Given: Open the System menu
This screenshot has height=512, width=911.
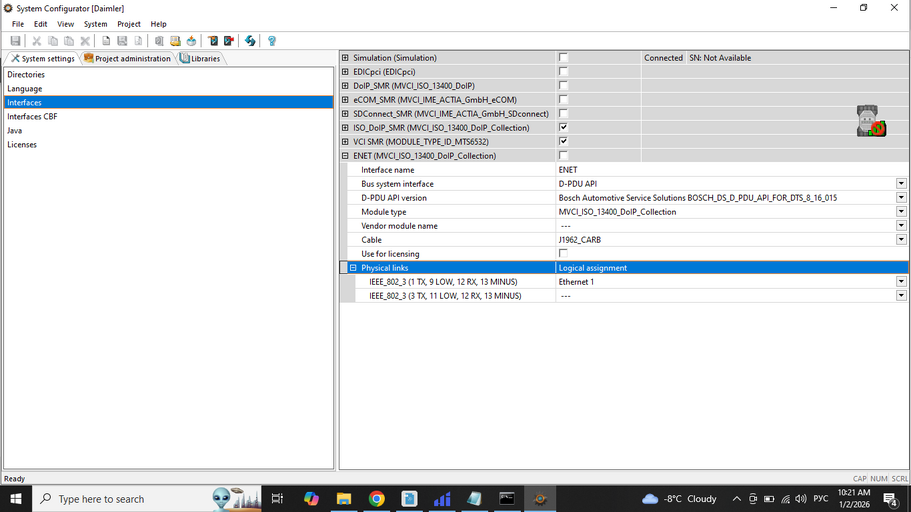Looking at the screenshot, I should [95, 24].
